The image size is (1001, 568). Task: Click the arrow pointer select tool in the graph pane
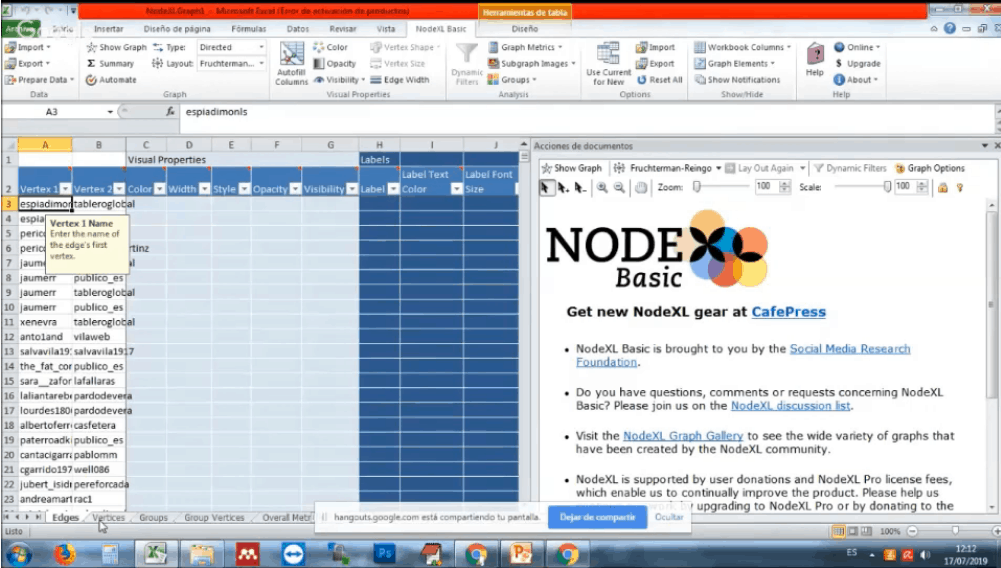546,187
